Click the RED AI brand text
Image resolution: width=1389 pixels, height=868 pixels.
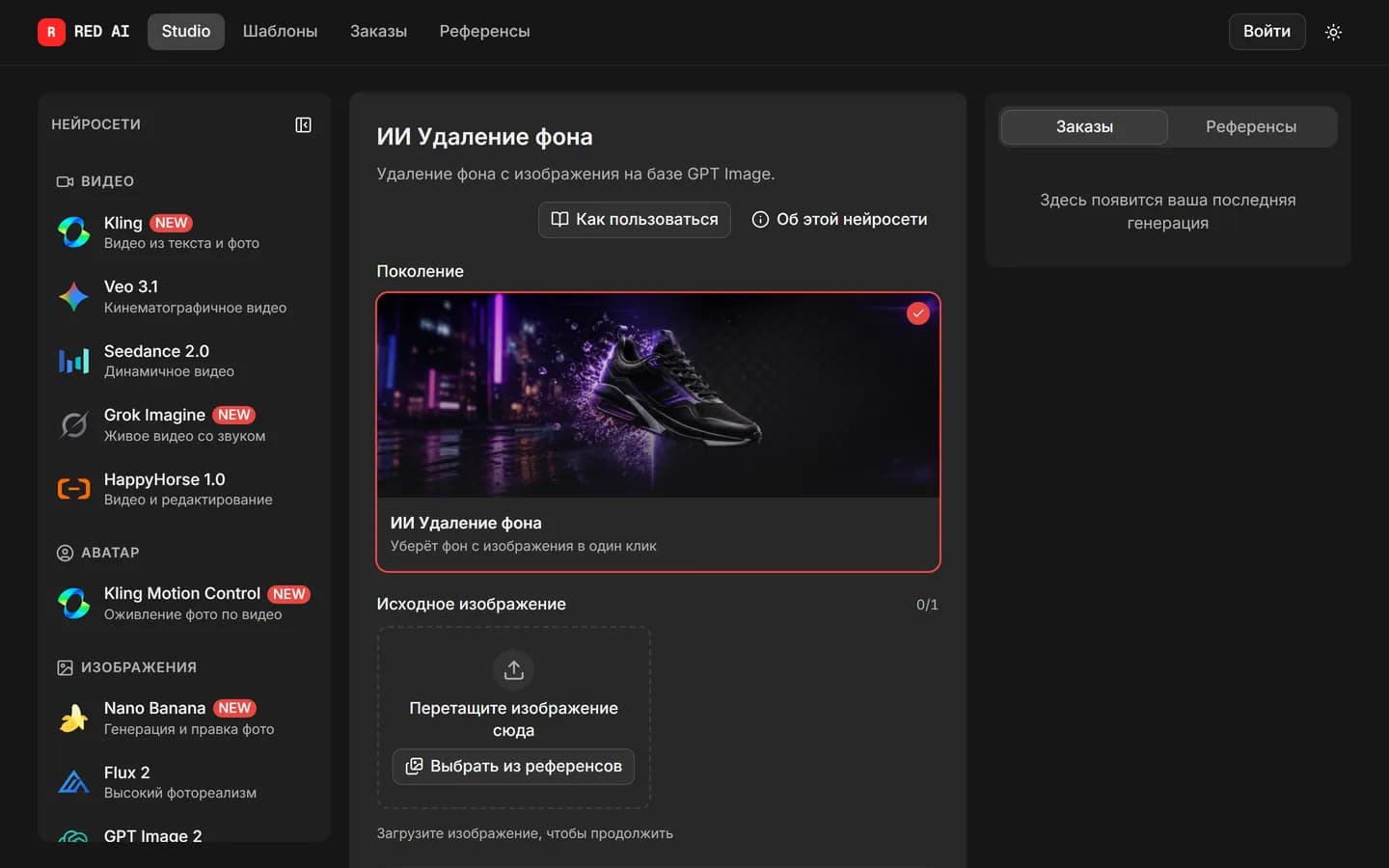[x=101, y=32]
